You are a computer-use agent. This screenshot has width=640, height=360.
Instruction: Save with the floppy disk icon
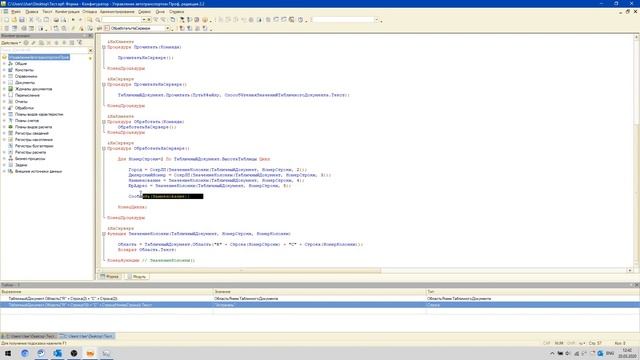coord(22,20)
